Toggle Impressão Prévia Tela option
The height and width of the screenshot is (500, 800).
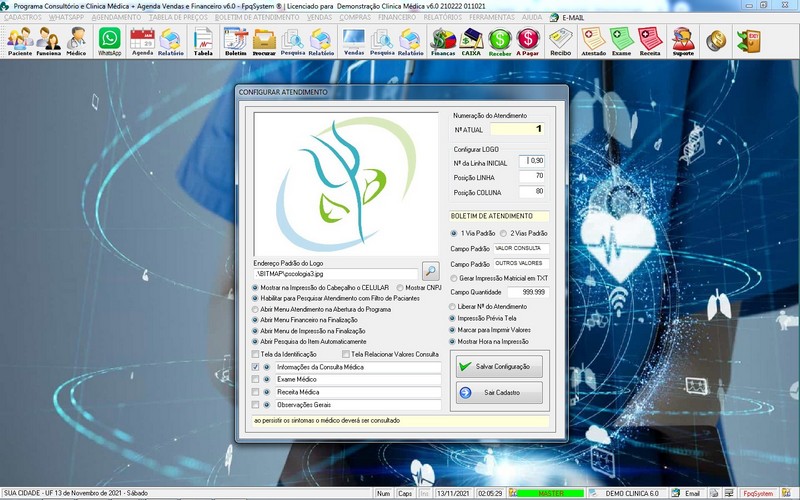tap(452, 318)
